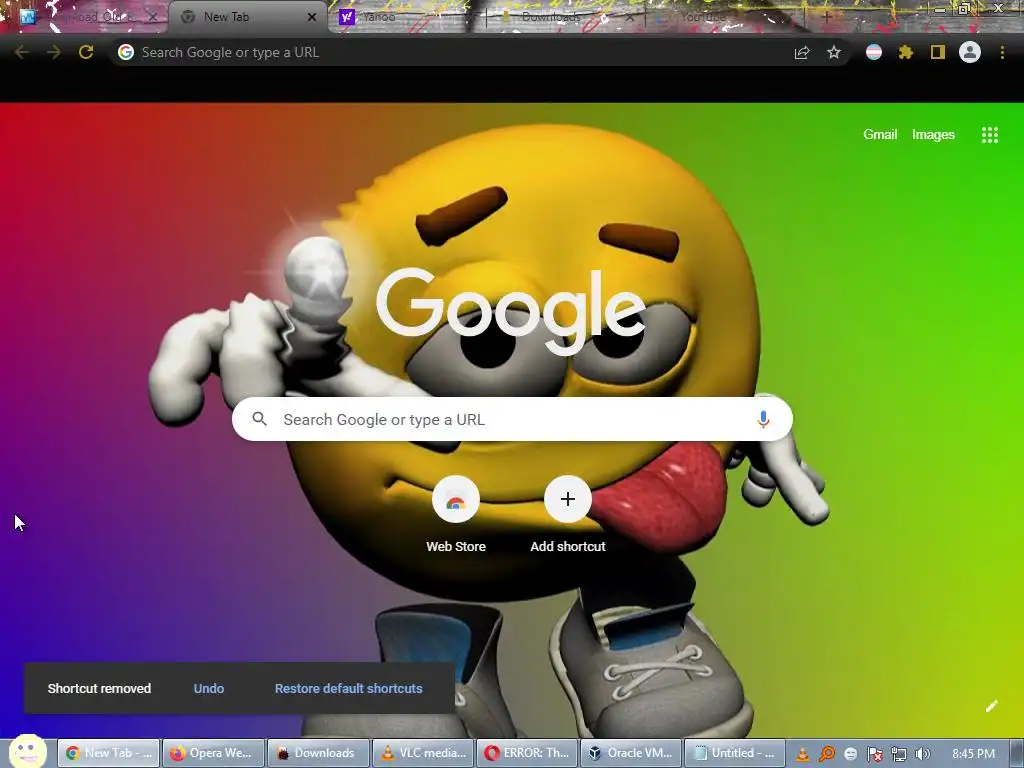Open the Start menu smiley button
This screenshot has width=1024, height=768.
coord(27,751)
